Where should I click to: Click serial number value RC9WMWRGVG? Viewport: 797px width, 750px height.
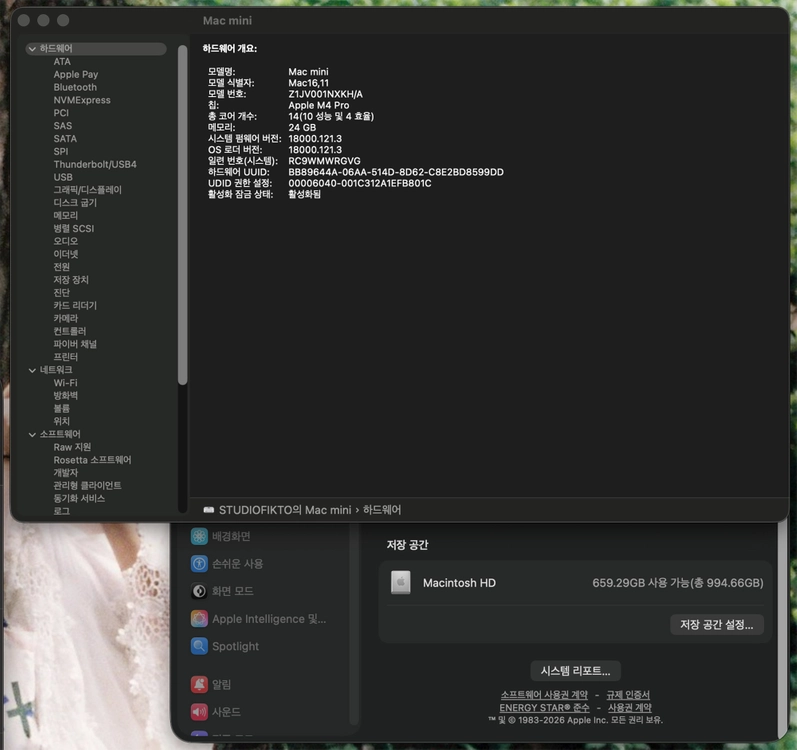pos(324,161)
